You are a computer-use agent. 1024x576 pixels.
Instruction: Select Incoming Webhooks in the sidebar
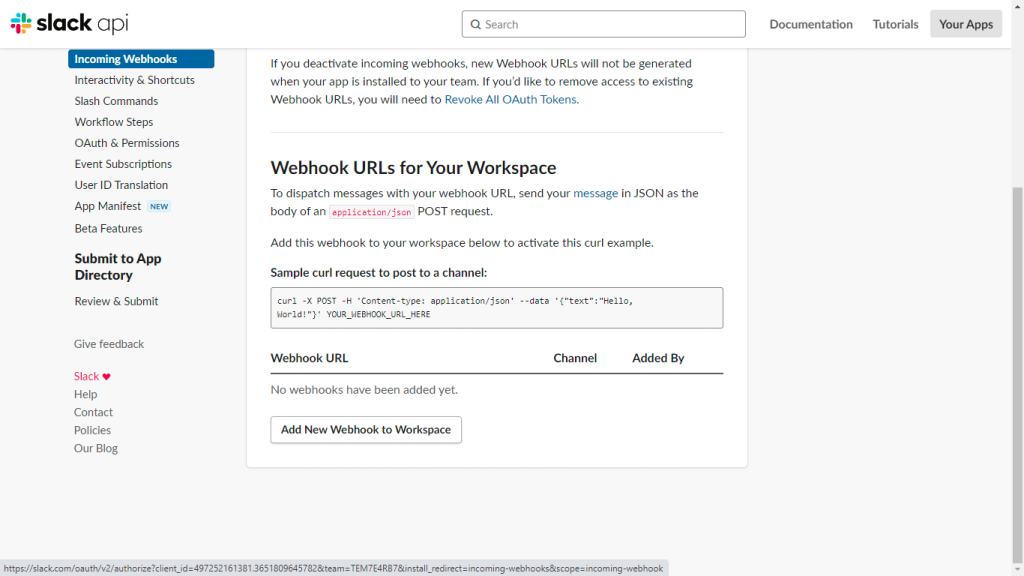[x=141, y=59]
